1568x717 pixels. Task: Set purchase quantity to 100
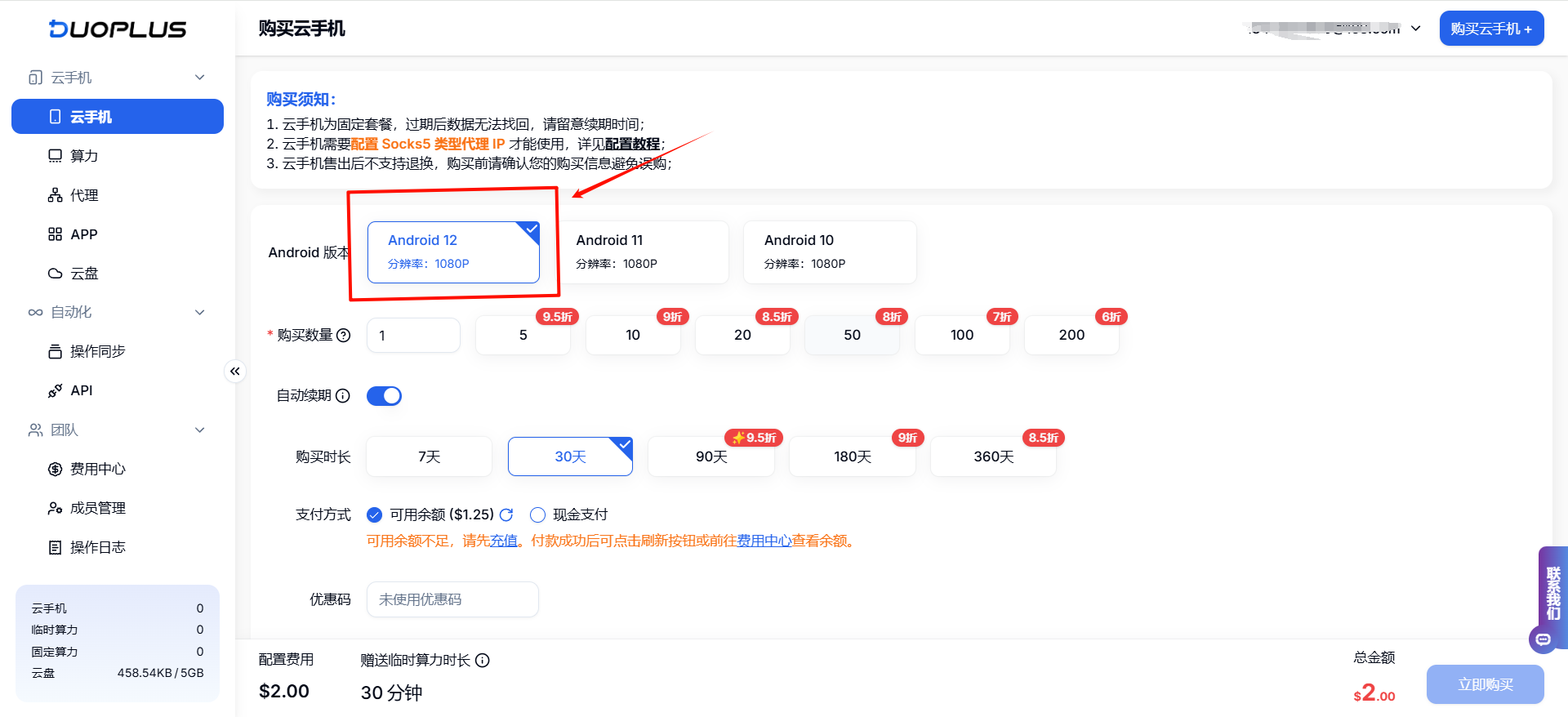(x=962, y=335)
